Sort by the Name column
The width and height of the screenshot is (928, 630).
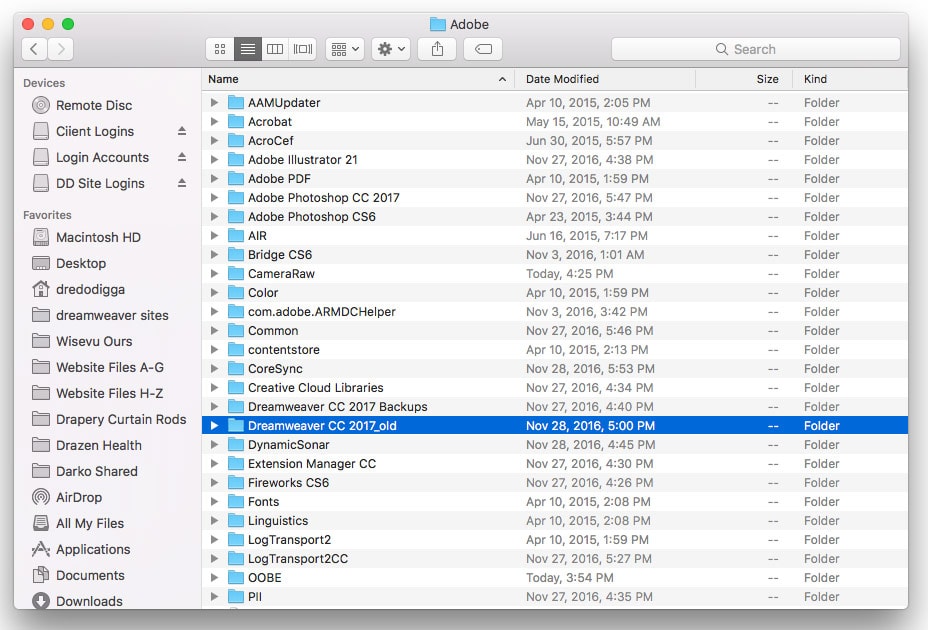click(358, 79)
